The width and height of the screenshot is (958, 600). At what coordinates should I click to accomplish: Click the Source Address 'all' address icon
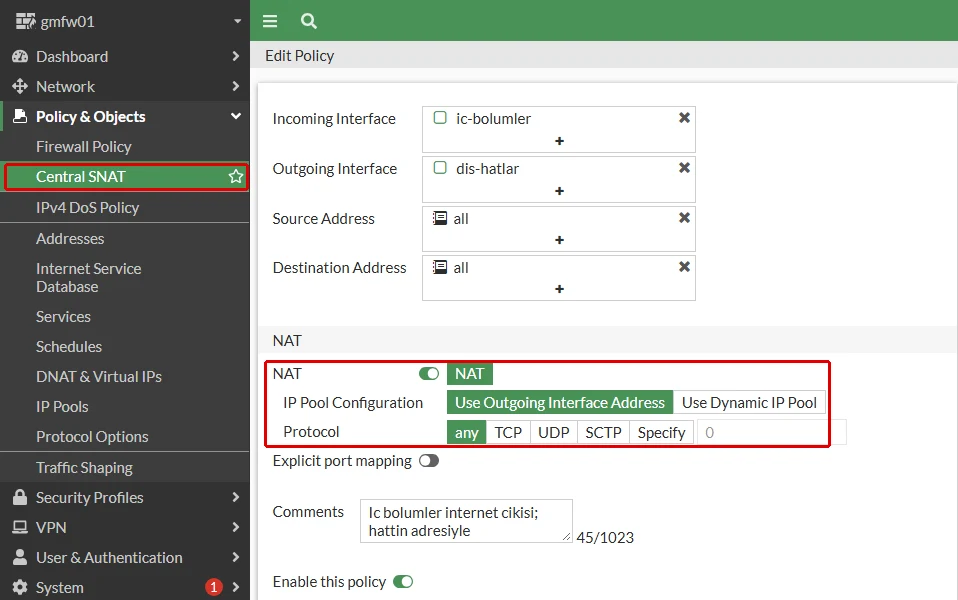(440, 218)
